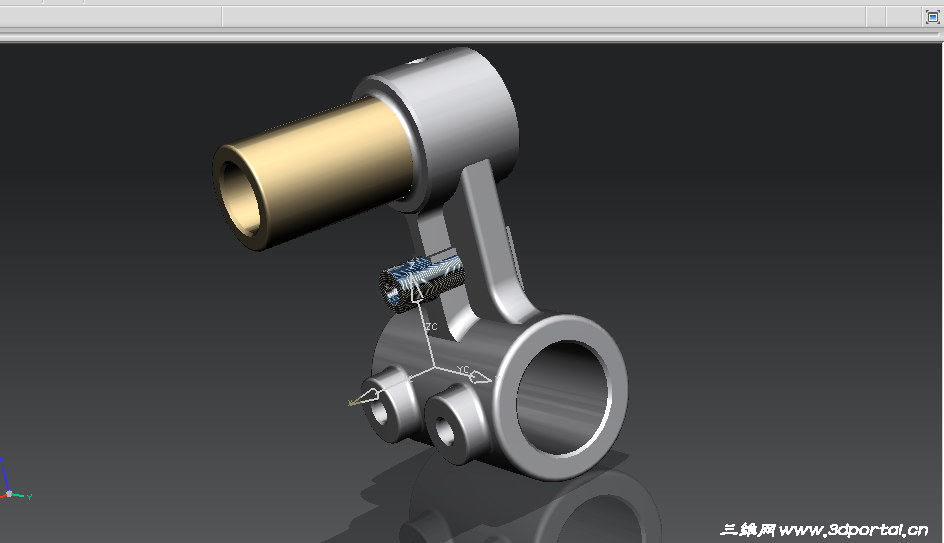The image size is (944, 543).
Task: Pick the knurled blue socket screw
Action: click(x=421, y=283)
